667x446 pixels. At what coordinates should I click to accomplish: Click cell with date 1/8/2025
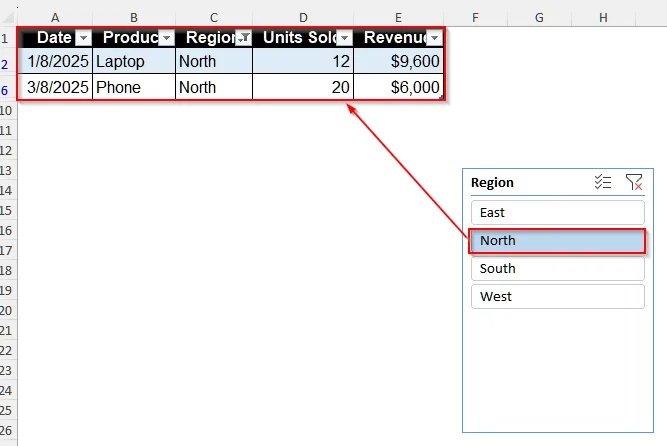tap(55, 61)
